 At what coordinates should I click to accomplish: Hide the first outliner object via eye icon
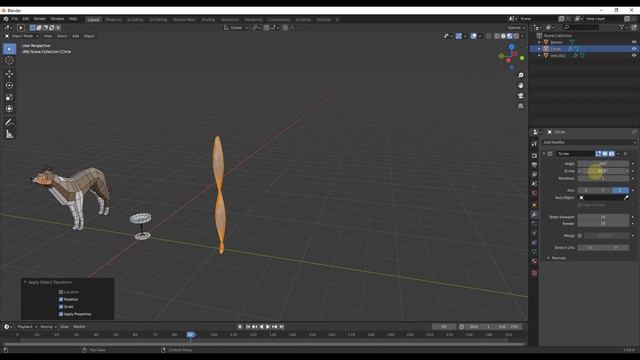tap(634, 42)
